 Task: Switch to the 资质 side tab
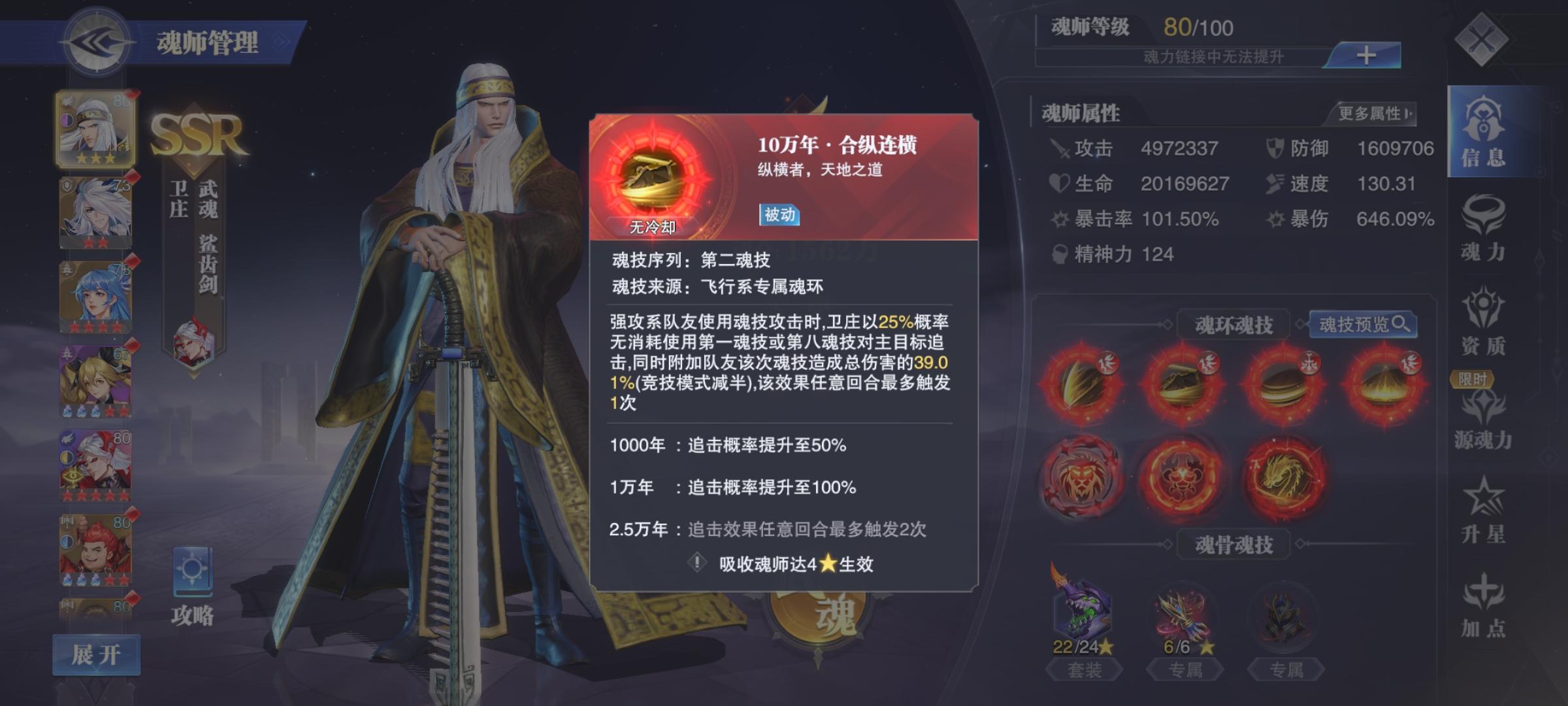[1483, 322]
